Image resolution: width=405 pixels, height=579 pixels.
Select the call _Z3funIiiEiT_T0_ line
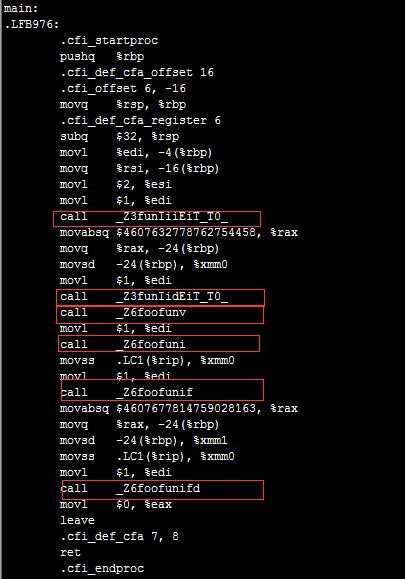[x=144, y=216]
